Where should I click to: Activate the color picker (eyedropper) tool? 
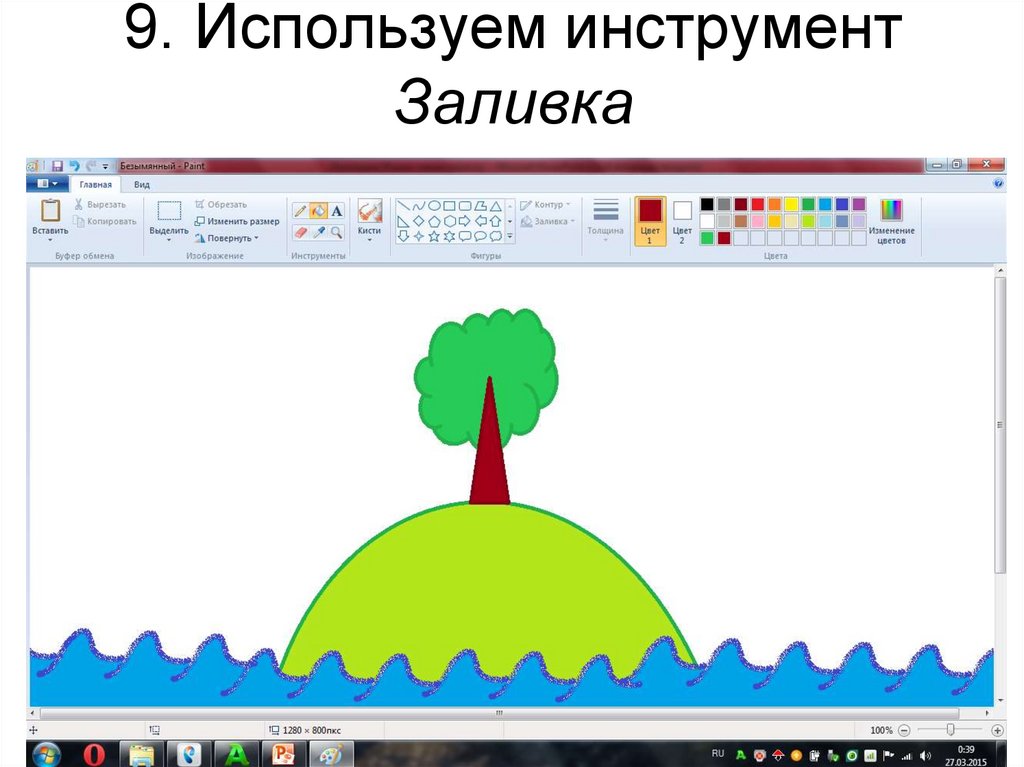point(318,233)
